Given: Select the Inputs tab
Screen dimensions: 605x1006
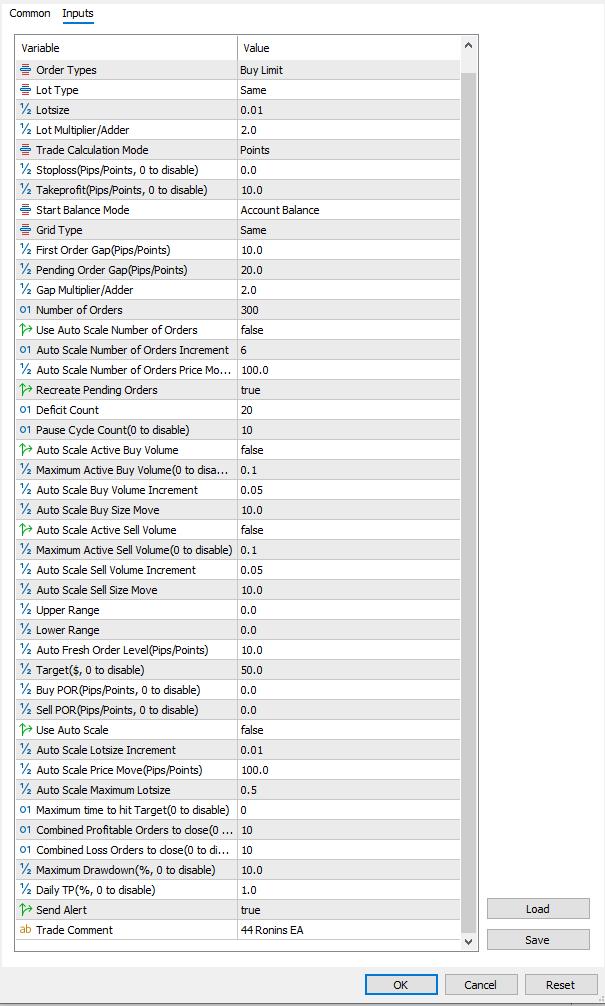Looking at the screenshot, I should pyautogui.click(x=77, y=14).
